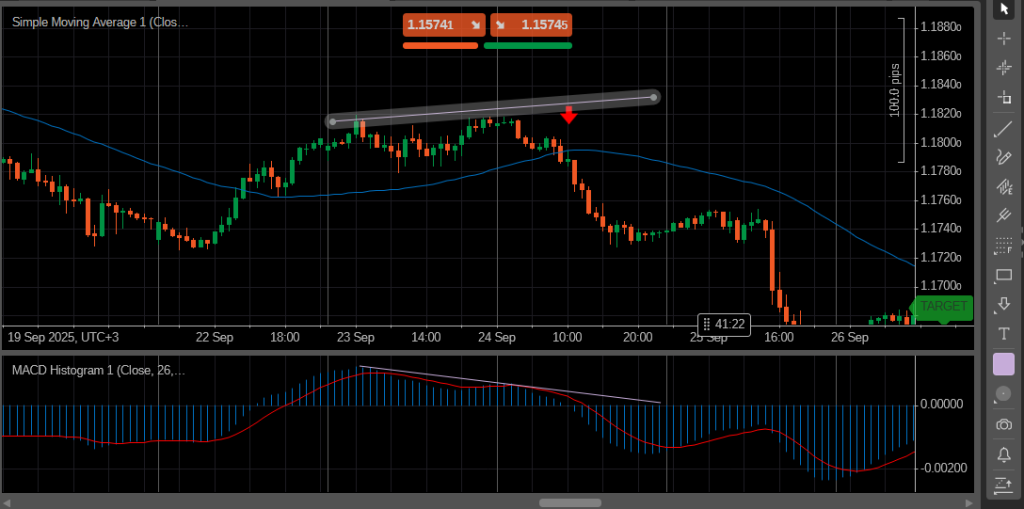Select the red down-arrow marker on chart
Screen dimensions: 1024x509
(568, 115)
